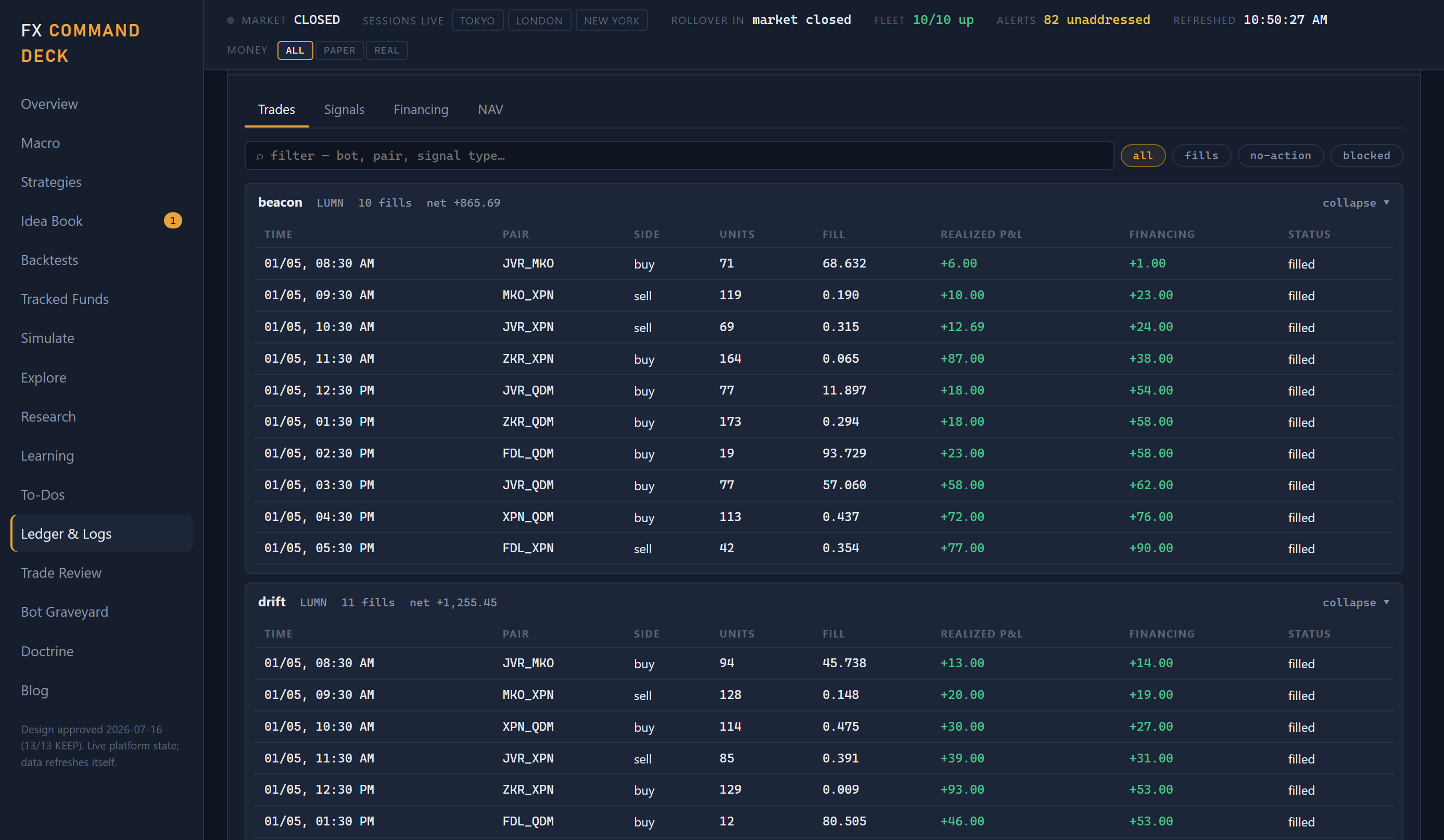Filter ledger by blocked entries
Viewport: 1444px width, 840px height.
click(x=1366, y=156)
